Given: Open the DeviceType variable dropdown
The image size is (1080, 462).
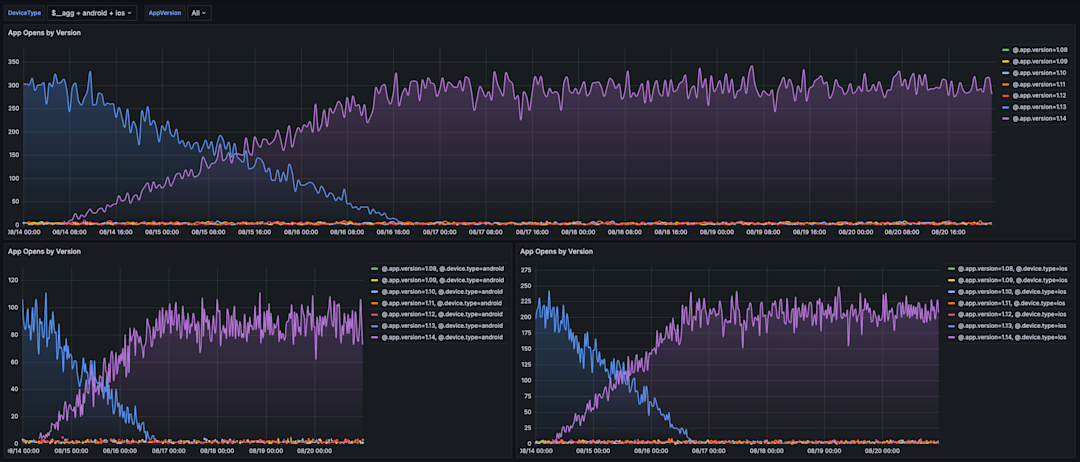Looking at the screenshot, I should pyautogui.click(x=92, y=13).
